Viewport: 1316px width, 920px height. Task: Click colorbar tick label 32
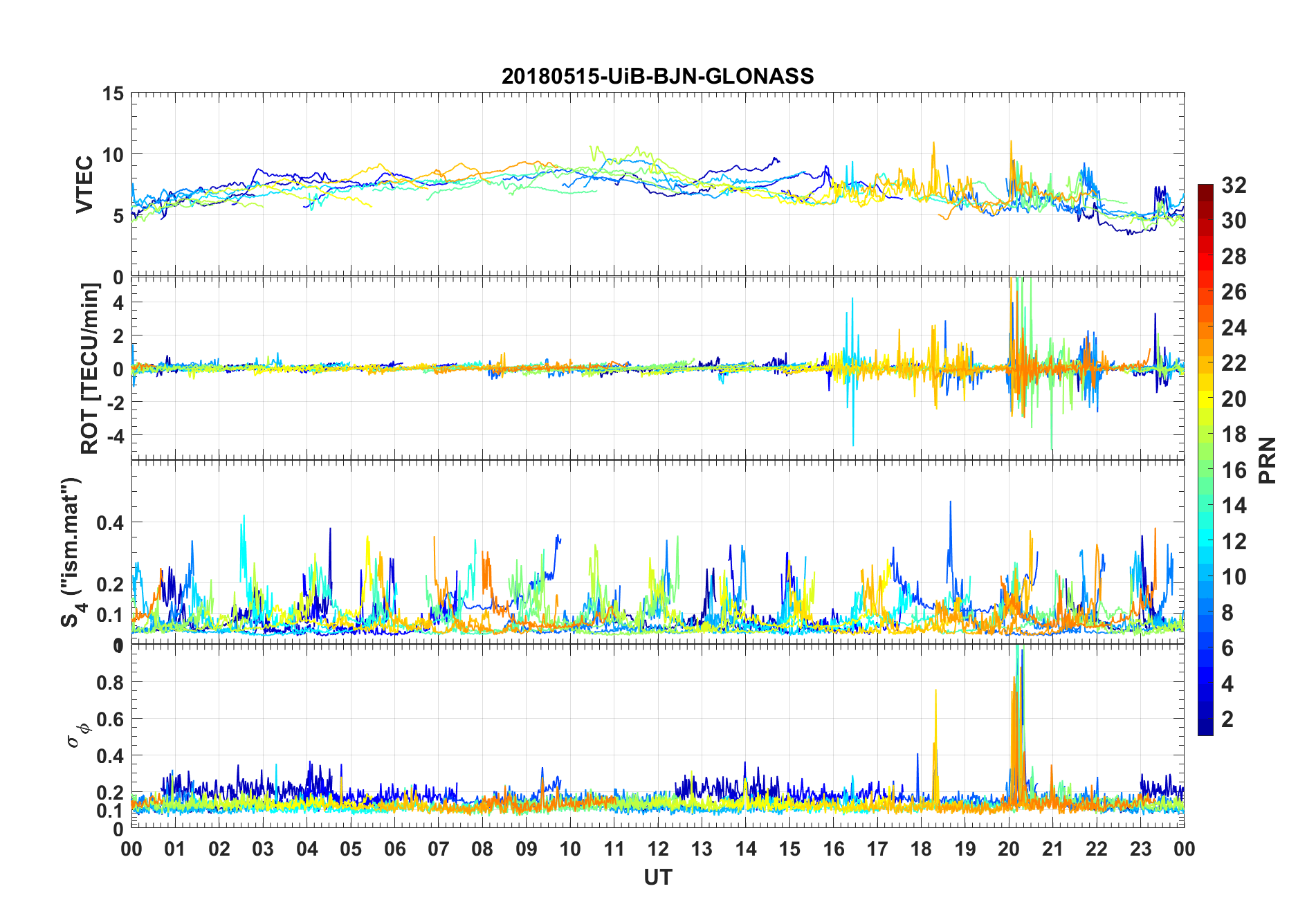1234,185
